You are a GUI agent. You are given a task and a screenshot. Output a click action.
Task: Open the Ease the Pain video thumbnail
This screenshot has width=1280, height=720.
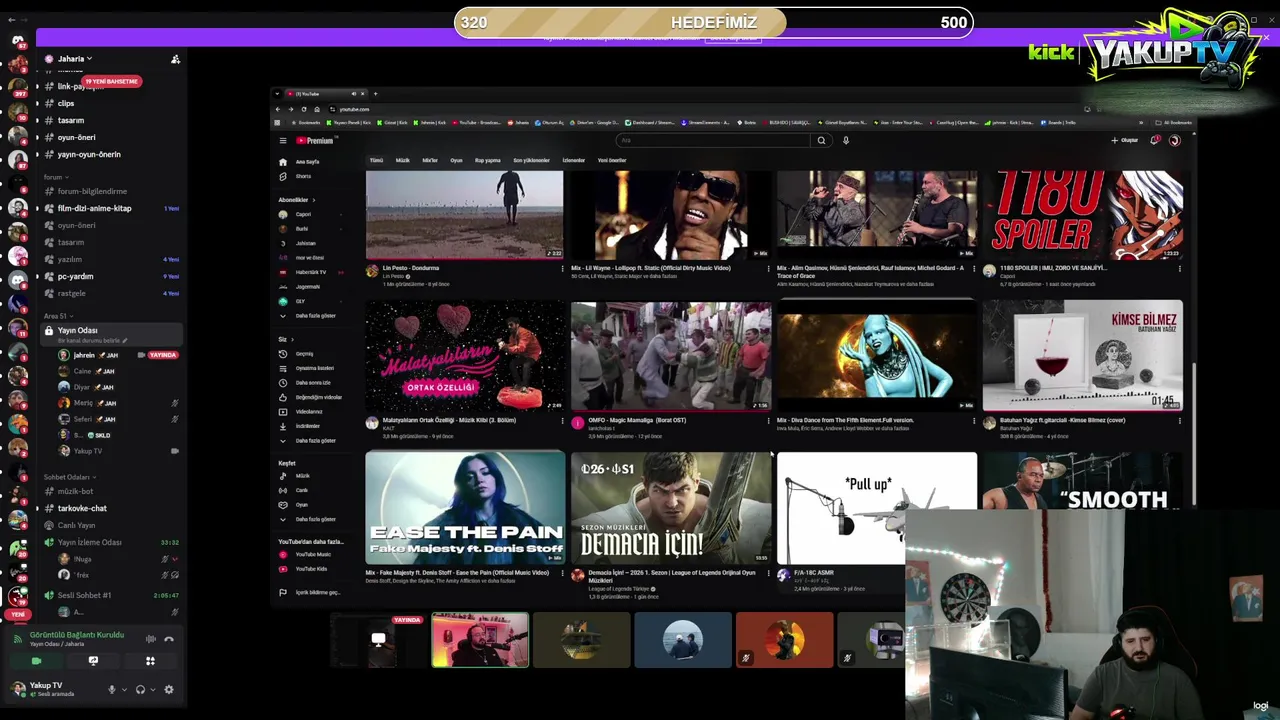click(465, 508)
